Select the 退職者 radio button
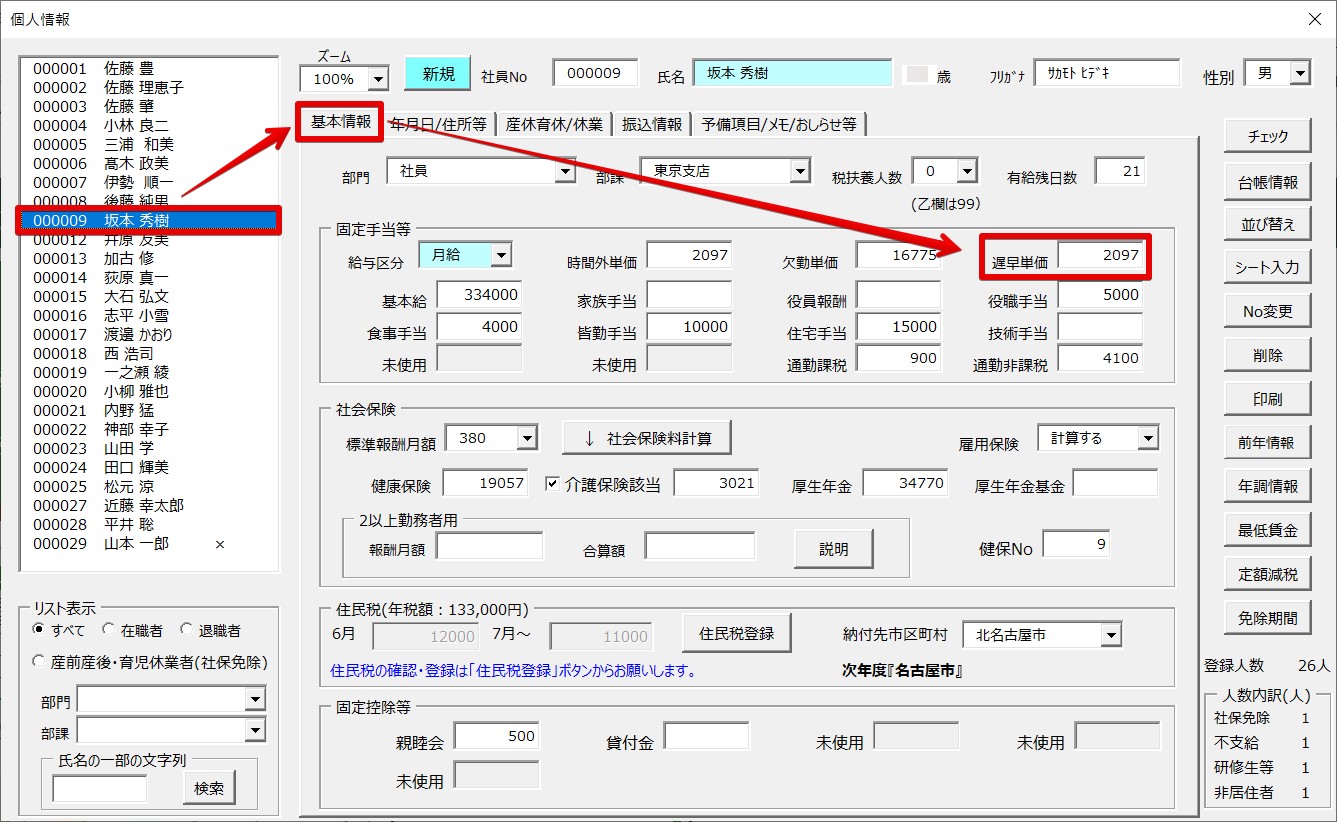The width and height of the screenshot is (1337, 822). click(x=186, y=630)
